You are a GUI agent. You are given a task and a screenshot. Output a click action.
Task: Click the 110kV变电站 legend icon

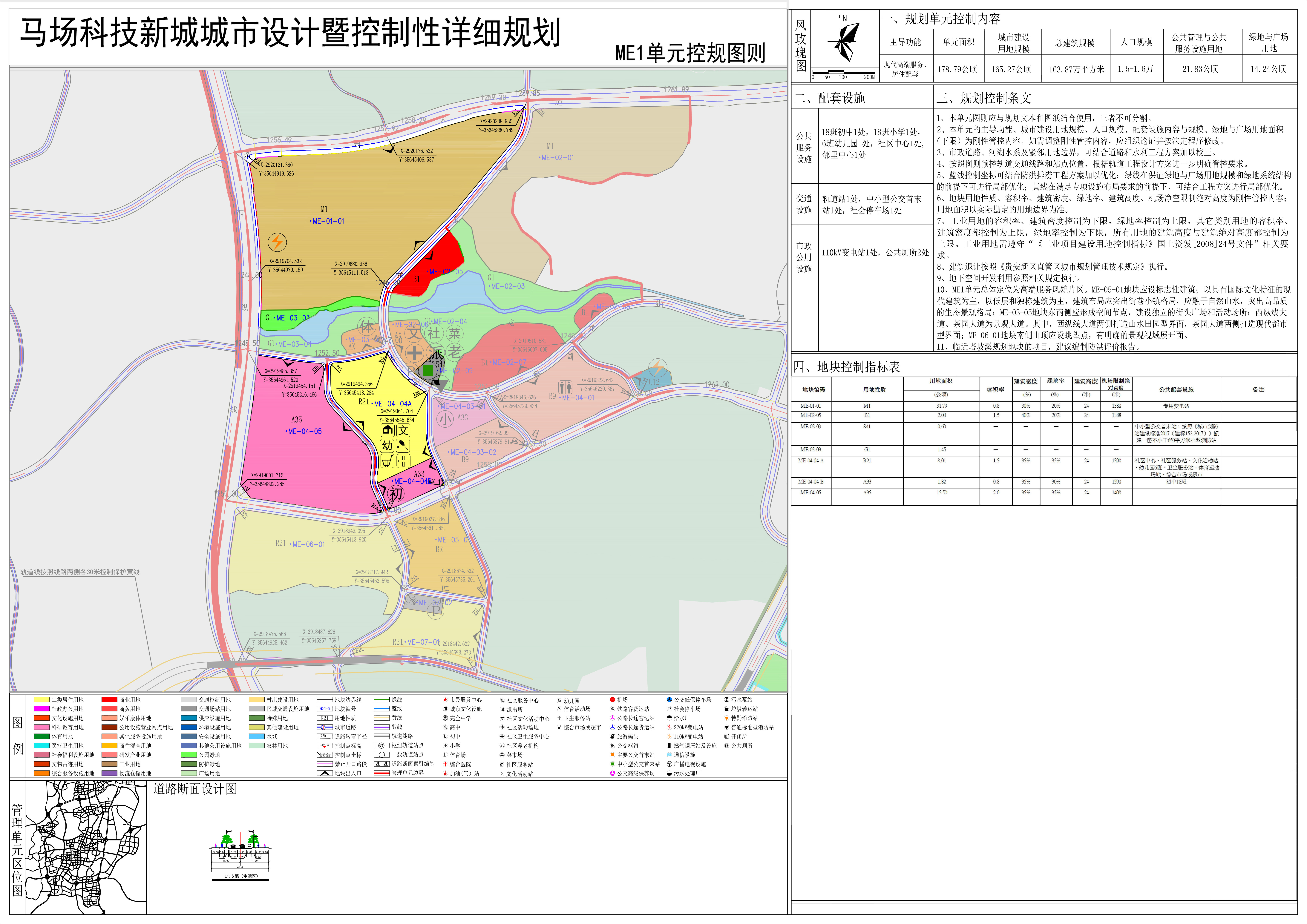669,736
